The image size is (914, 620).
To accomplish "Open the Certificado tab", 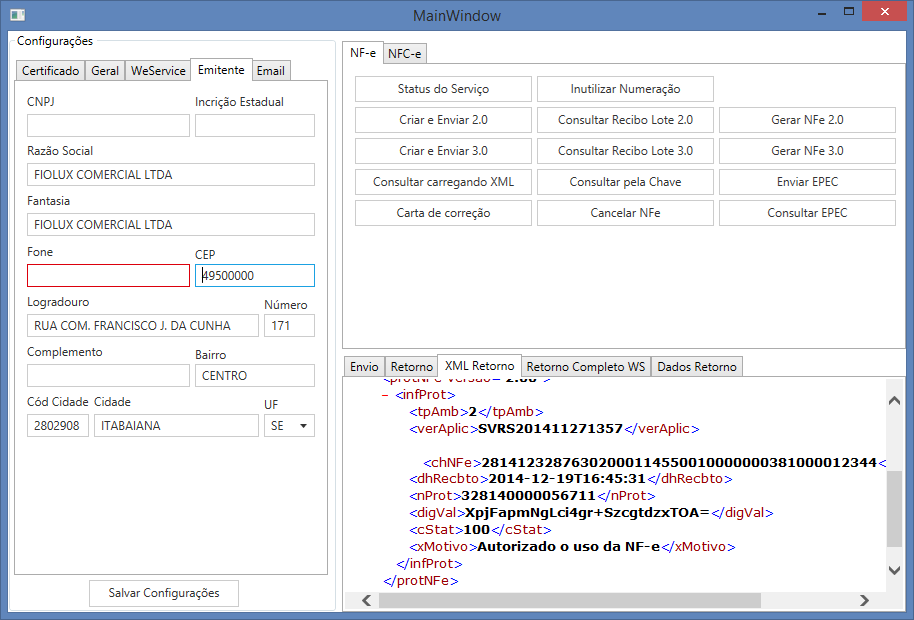I will point(50,71).
